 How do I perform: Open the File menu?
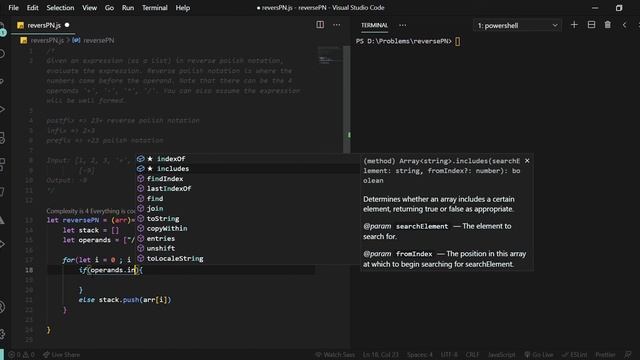pos(13,8)
